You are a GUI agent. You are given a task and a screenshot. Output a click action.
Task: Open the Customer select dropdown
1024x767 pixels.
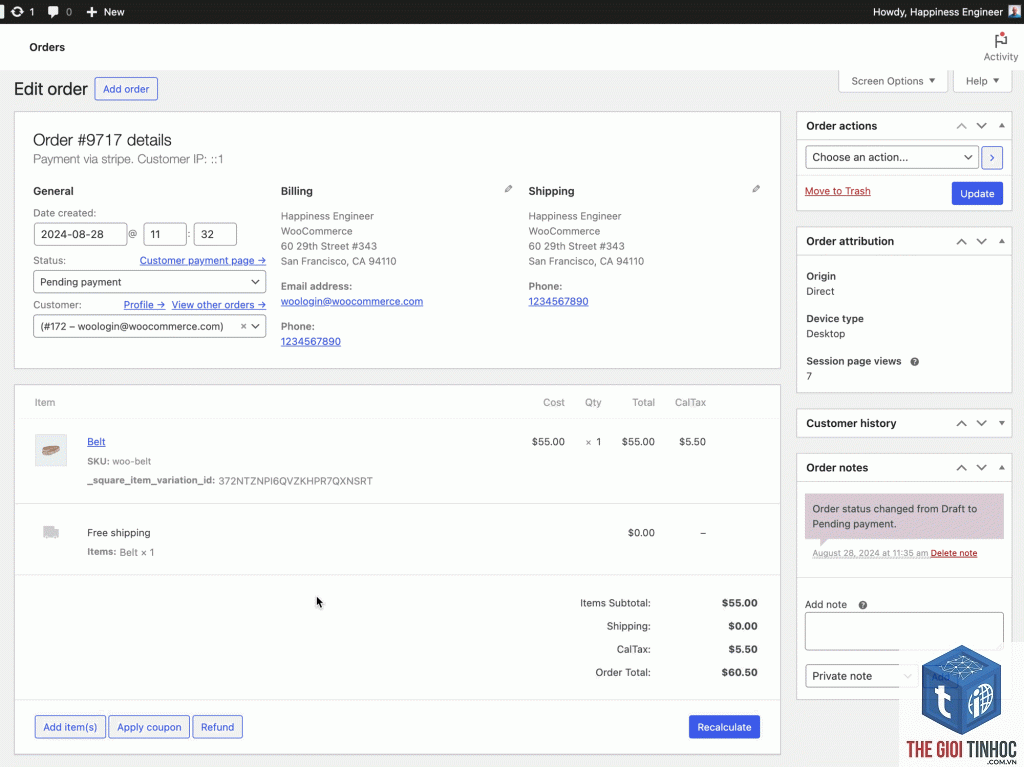(x=150, y=326)
